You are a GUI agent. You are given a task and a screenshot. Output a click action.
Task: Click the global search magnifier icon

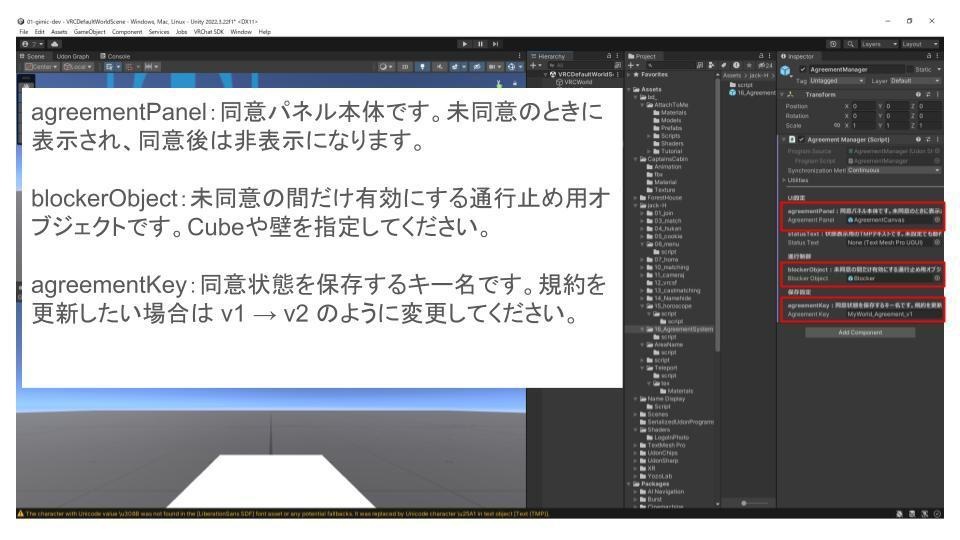coord(850,44)
